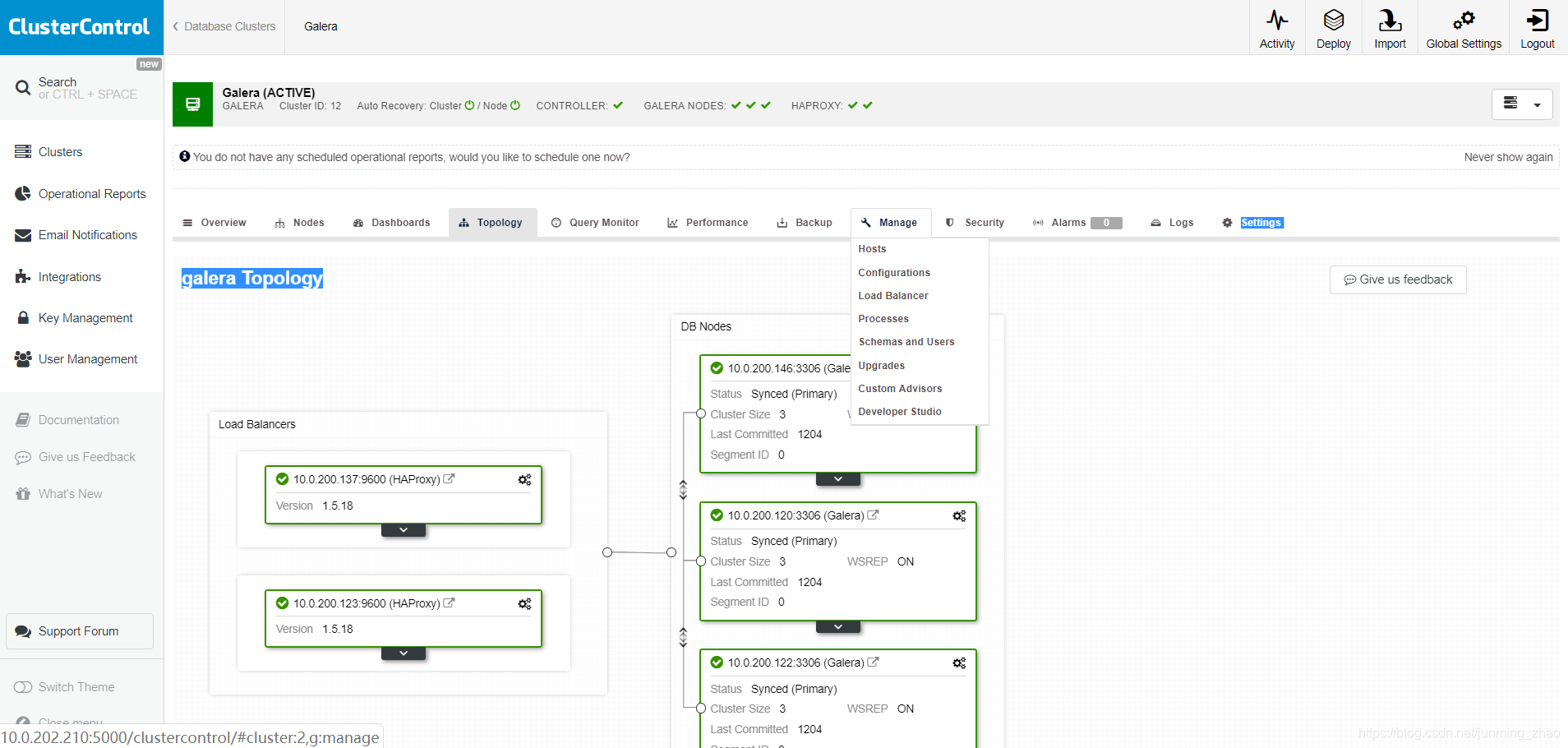Switch to Query Monitor tab
Screen dimensions: 1568x748
click(595, 223)
